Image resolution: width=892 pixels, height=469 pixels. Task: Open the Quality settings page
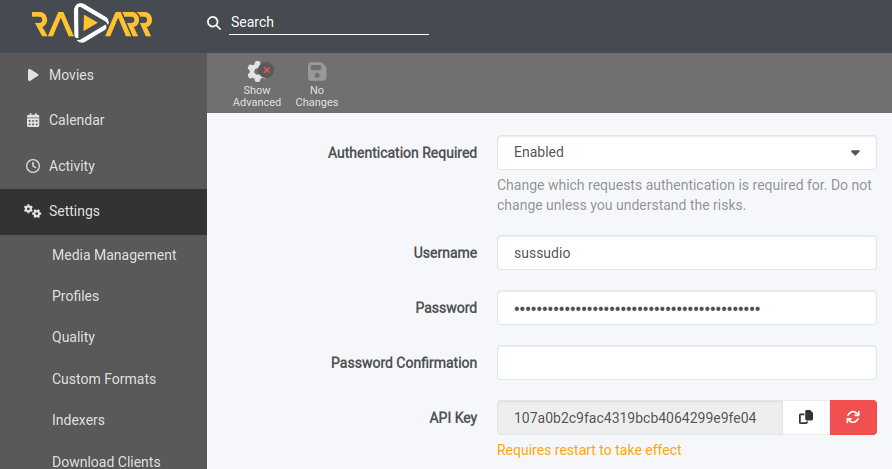73,337
